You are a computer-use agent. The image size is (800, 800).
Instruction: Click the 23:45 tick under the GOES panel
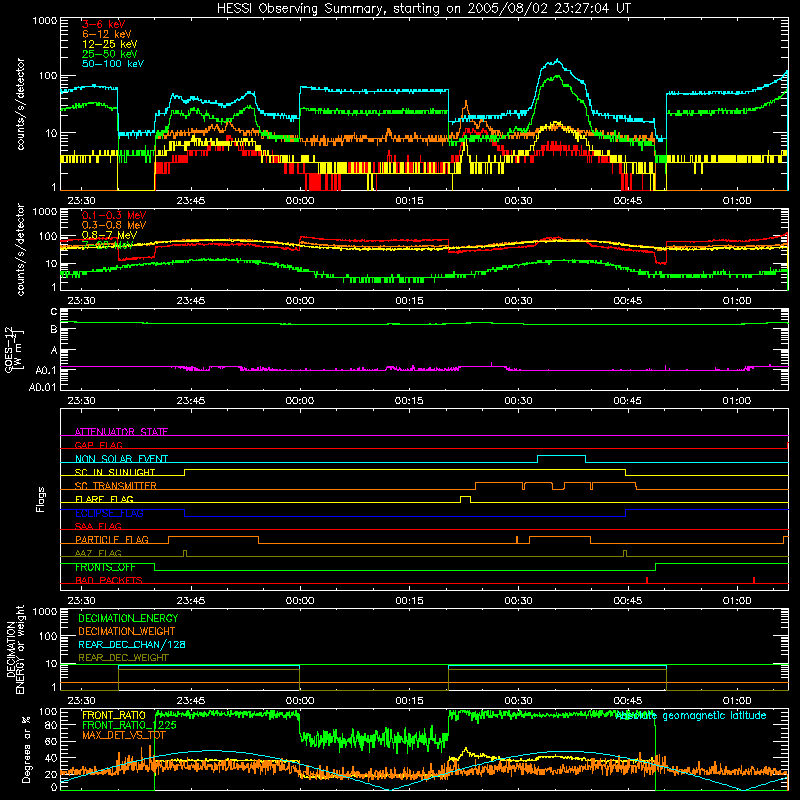191,401
